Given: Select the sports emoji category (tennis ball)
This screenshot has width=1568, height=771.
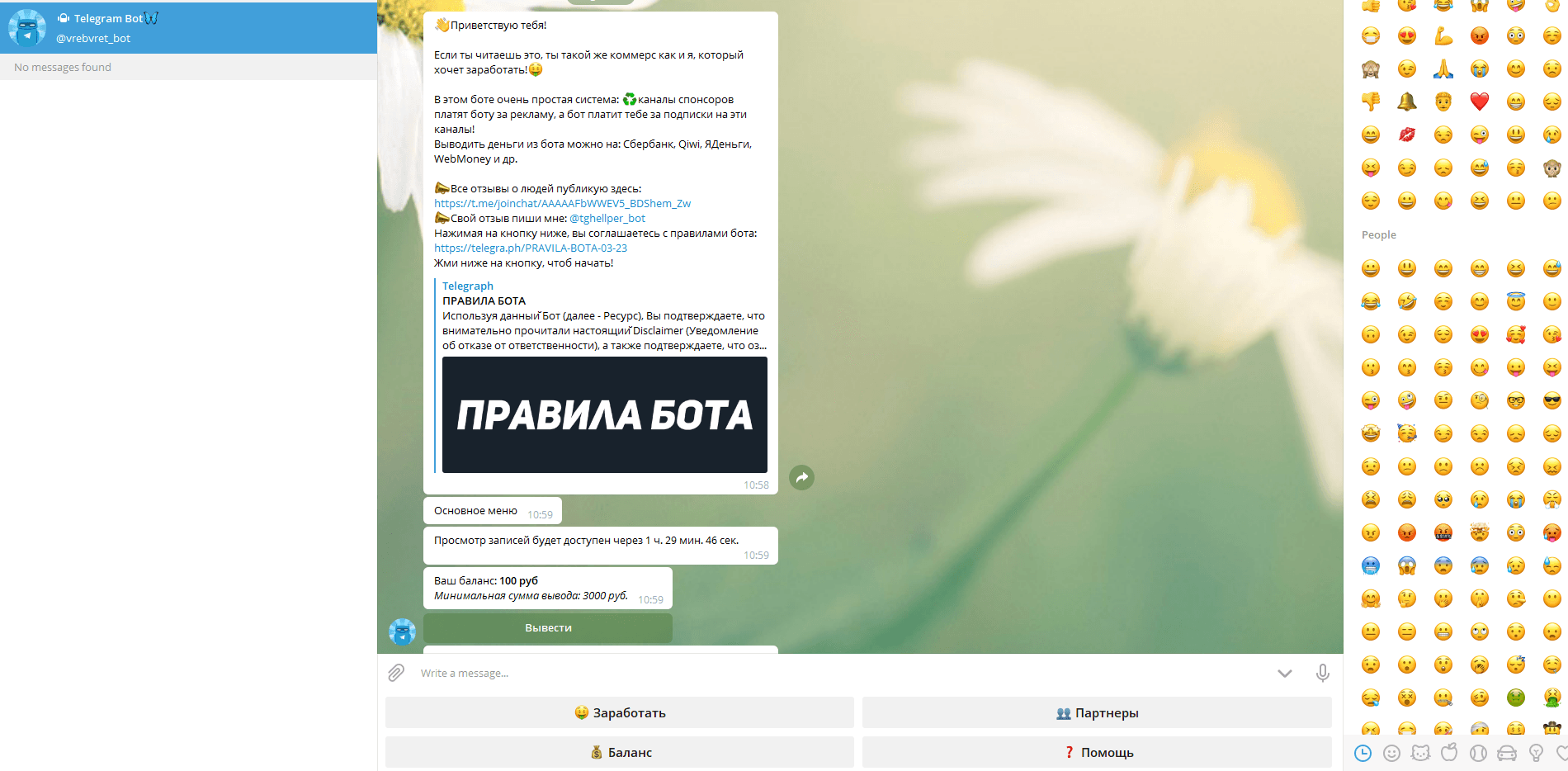Looking at the screenshot, I should point(1478,753).
